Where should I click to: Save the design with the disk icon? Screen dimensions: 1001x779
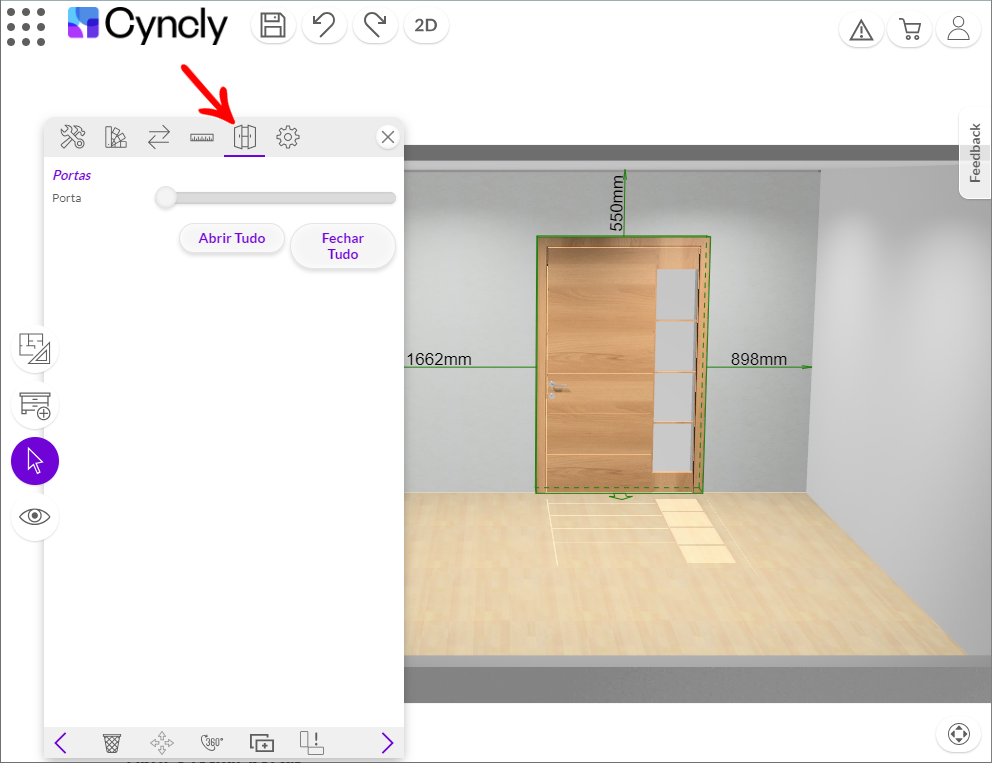(x=273, y=26)
